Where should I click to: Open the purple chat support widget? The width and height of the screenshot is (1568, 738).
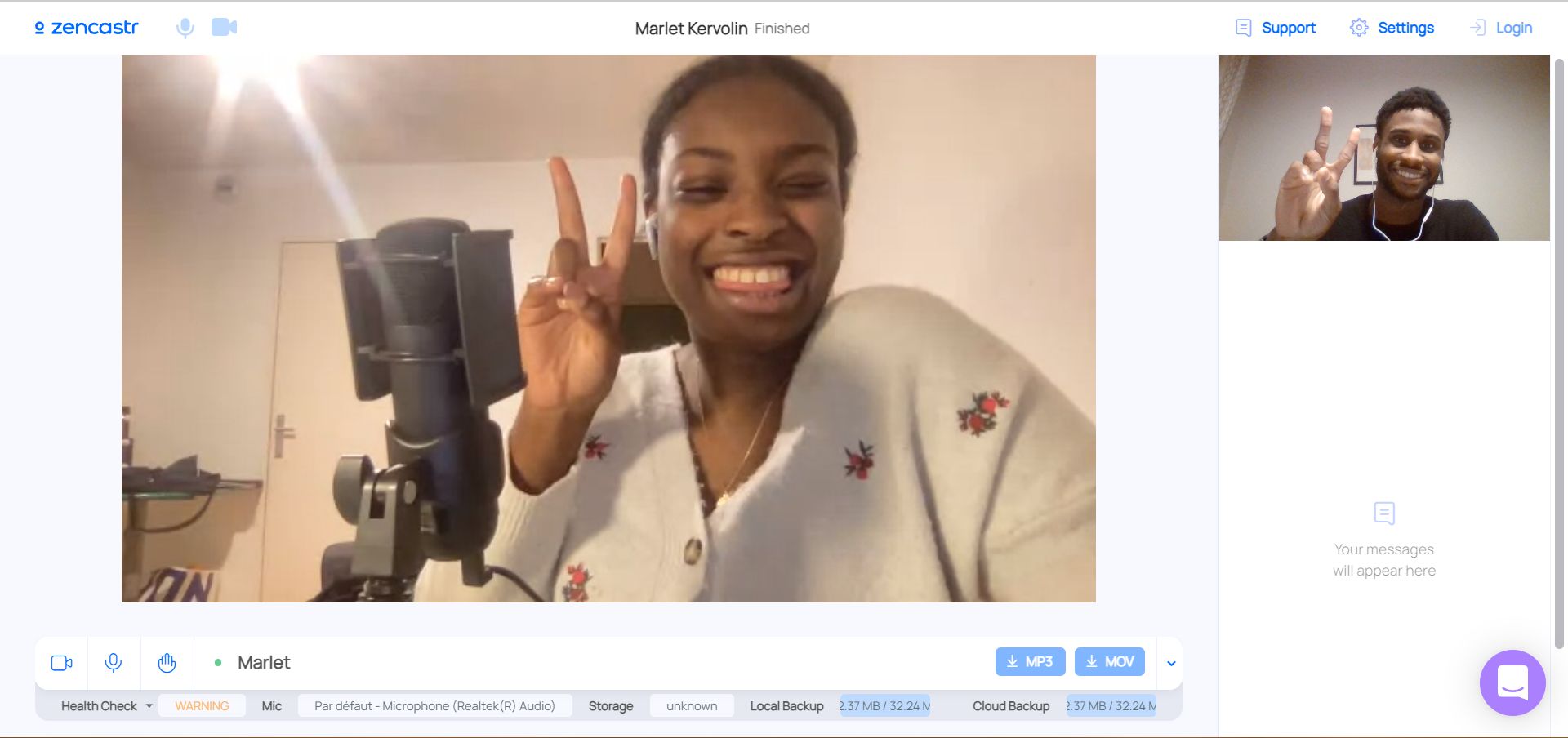coord(1512,682)
